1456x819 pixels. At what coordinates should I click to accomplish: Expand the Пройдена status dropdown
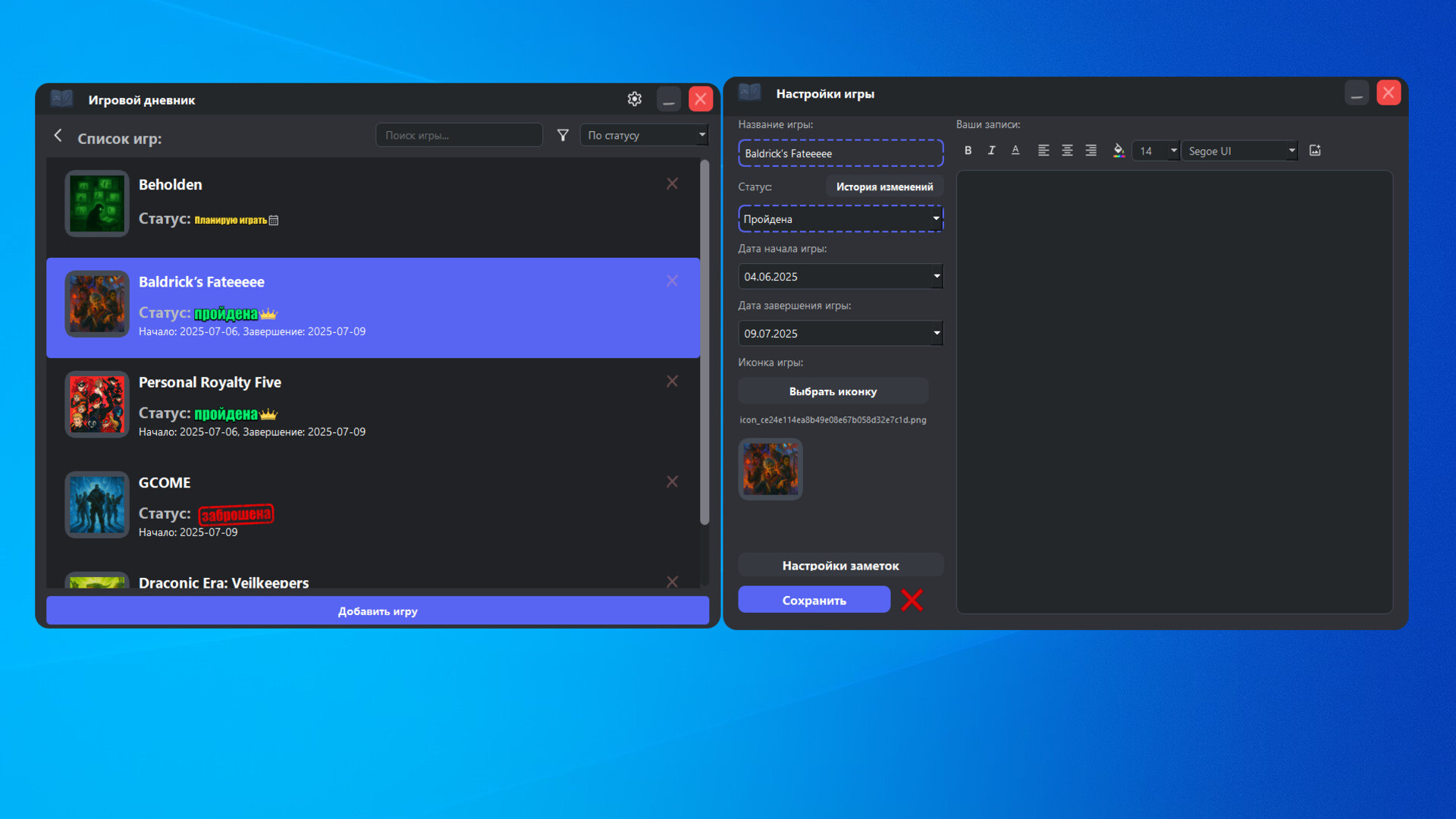click(936, 219)
